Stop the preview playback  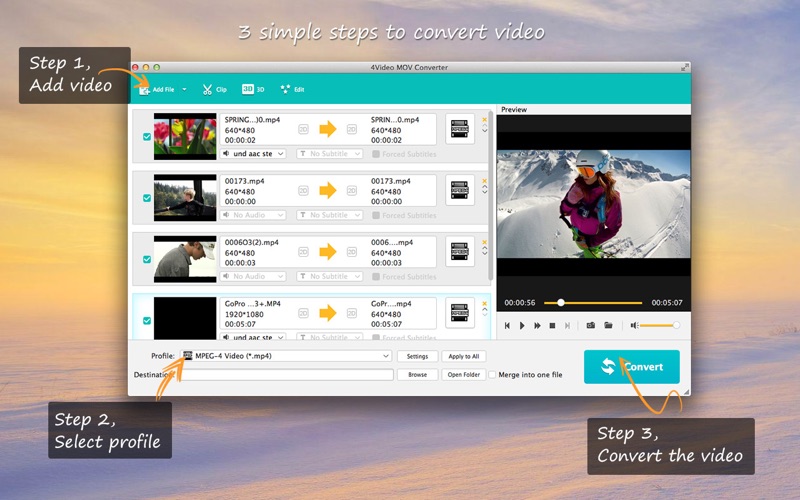552,325
